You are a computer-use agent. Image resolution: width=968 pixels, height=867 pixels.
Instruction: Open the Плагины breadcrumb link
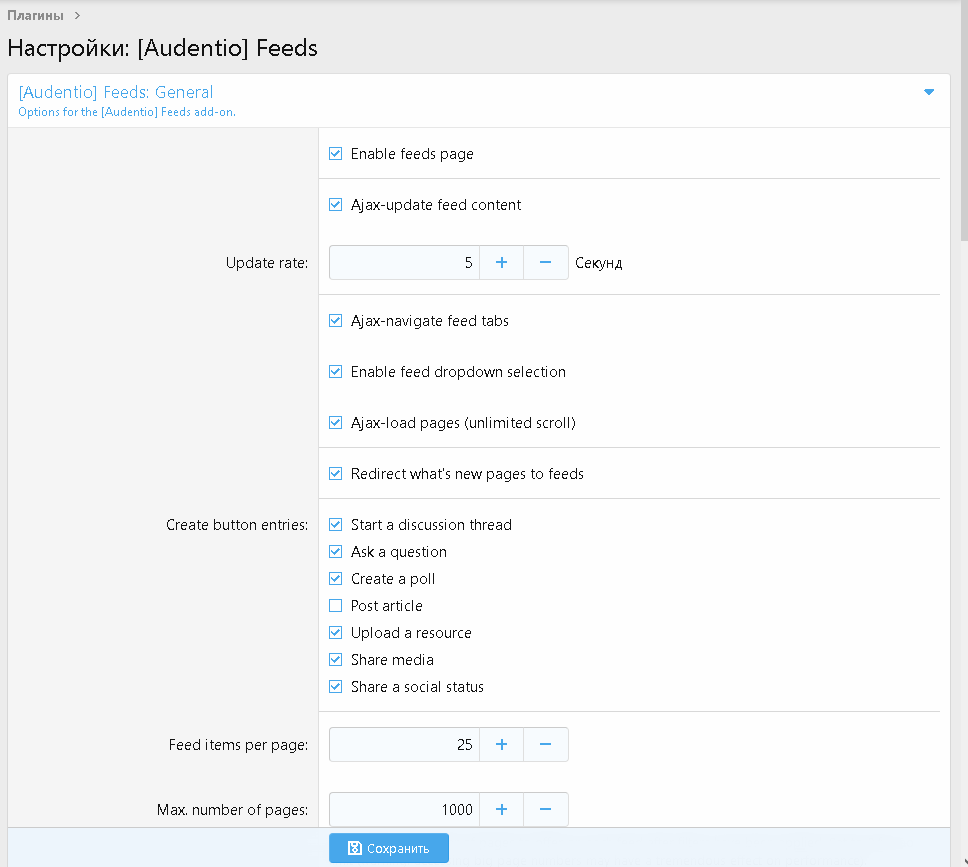[35, 15]
